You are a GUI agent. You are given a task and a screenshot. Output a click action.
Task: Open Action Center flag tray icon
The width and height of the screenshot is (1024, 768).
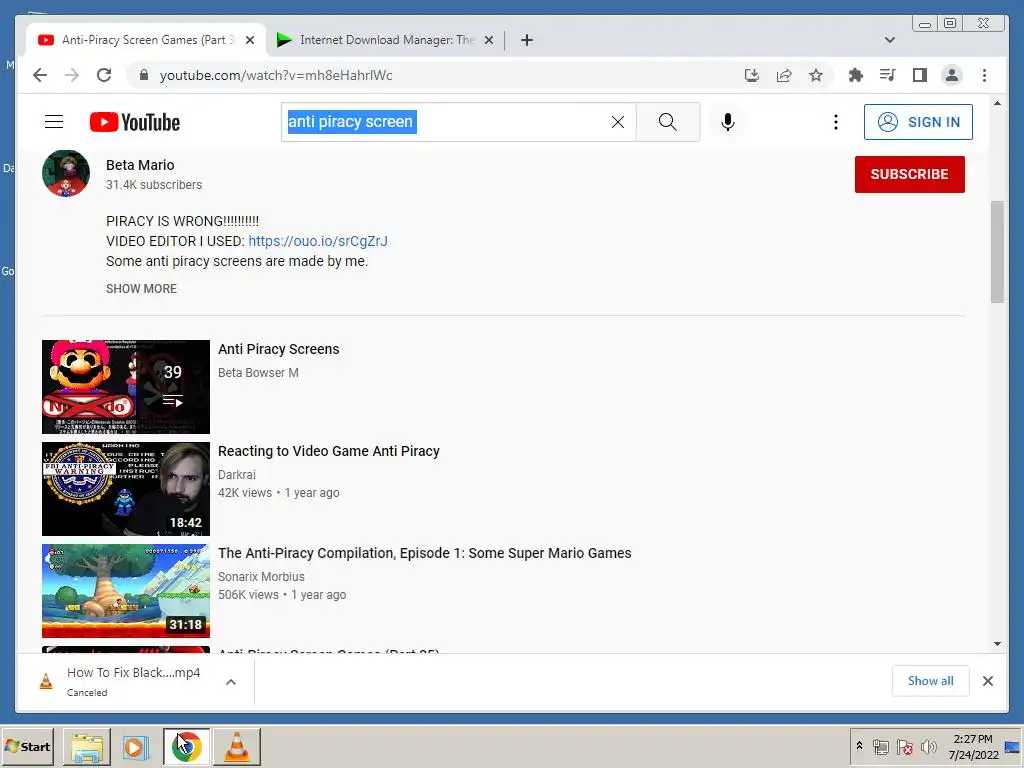coord(904,746)
